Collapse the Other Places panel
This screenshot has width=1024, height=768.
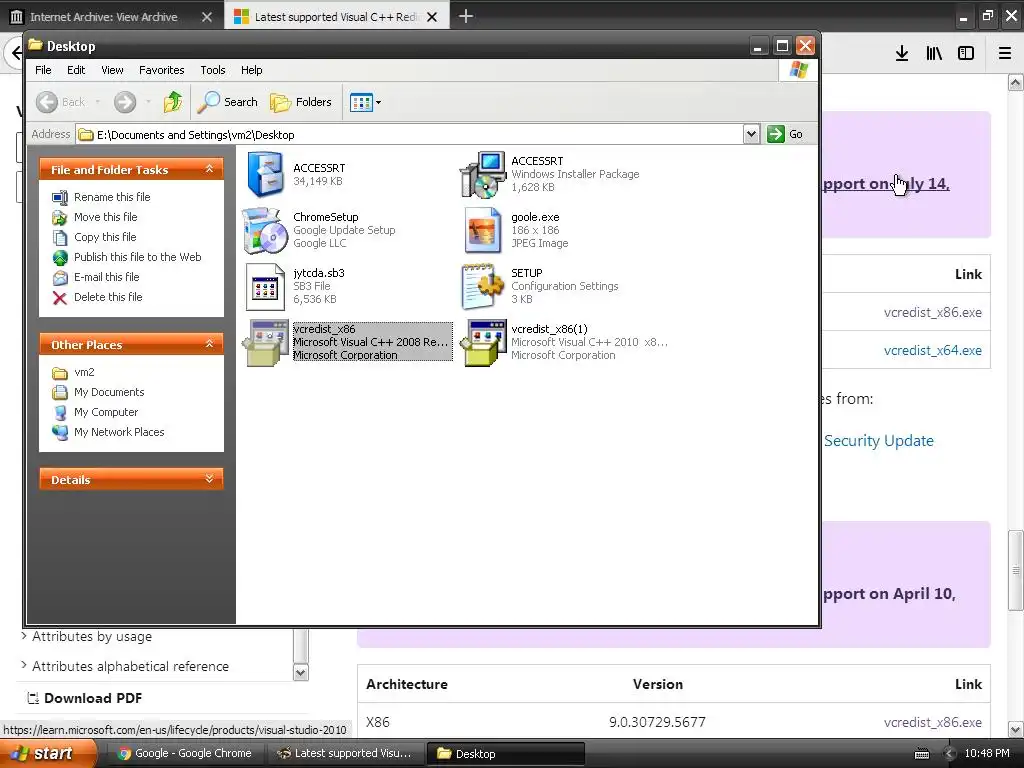(x=210, y=344)
